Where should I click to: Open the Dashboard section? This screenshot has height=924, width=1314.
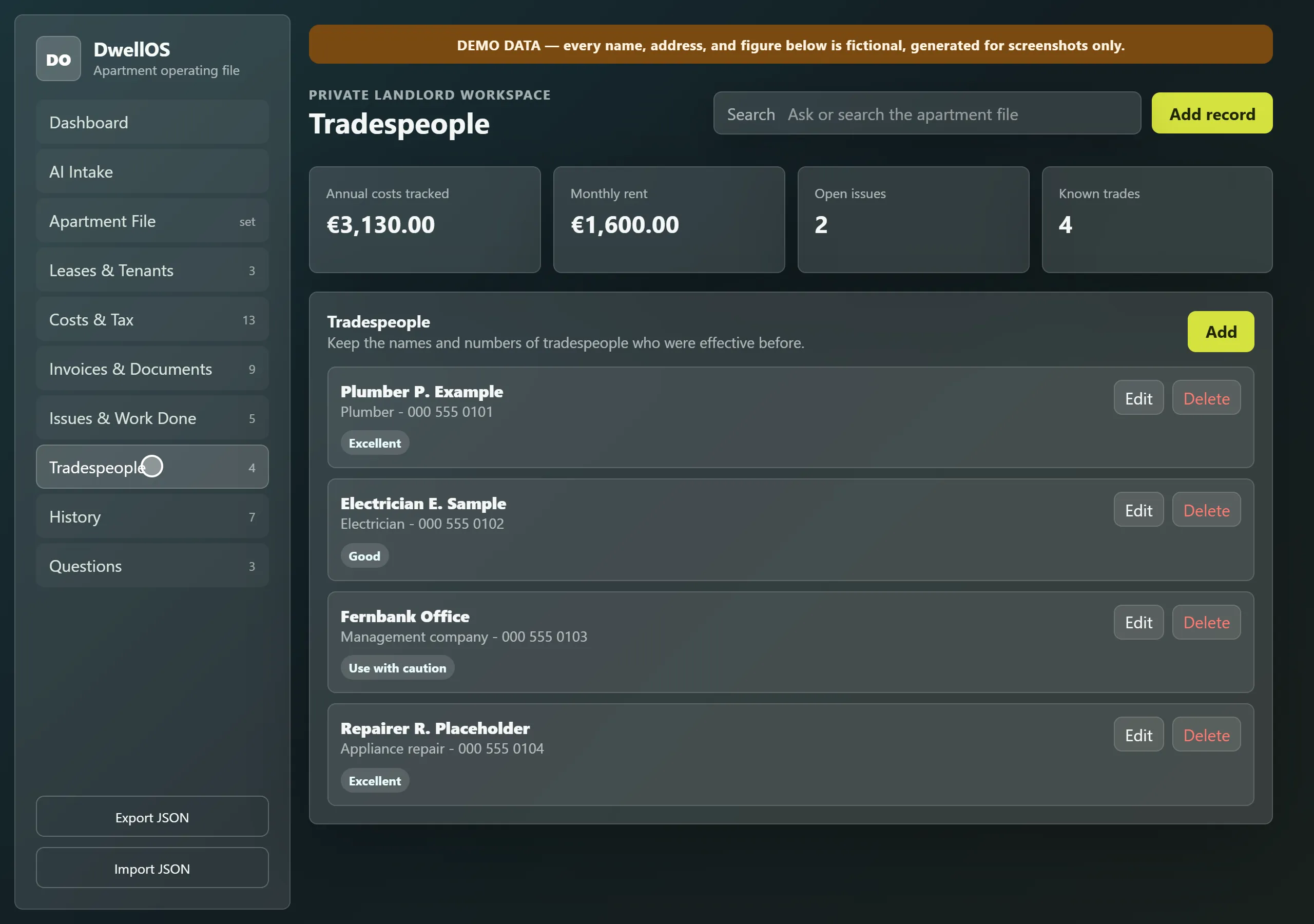(x=152, y=123)
